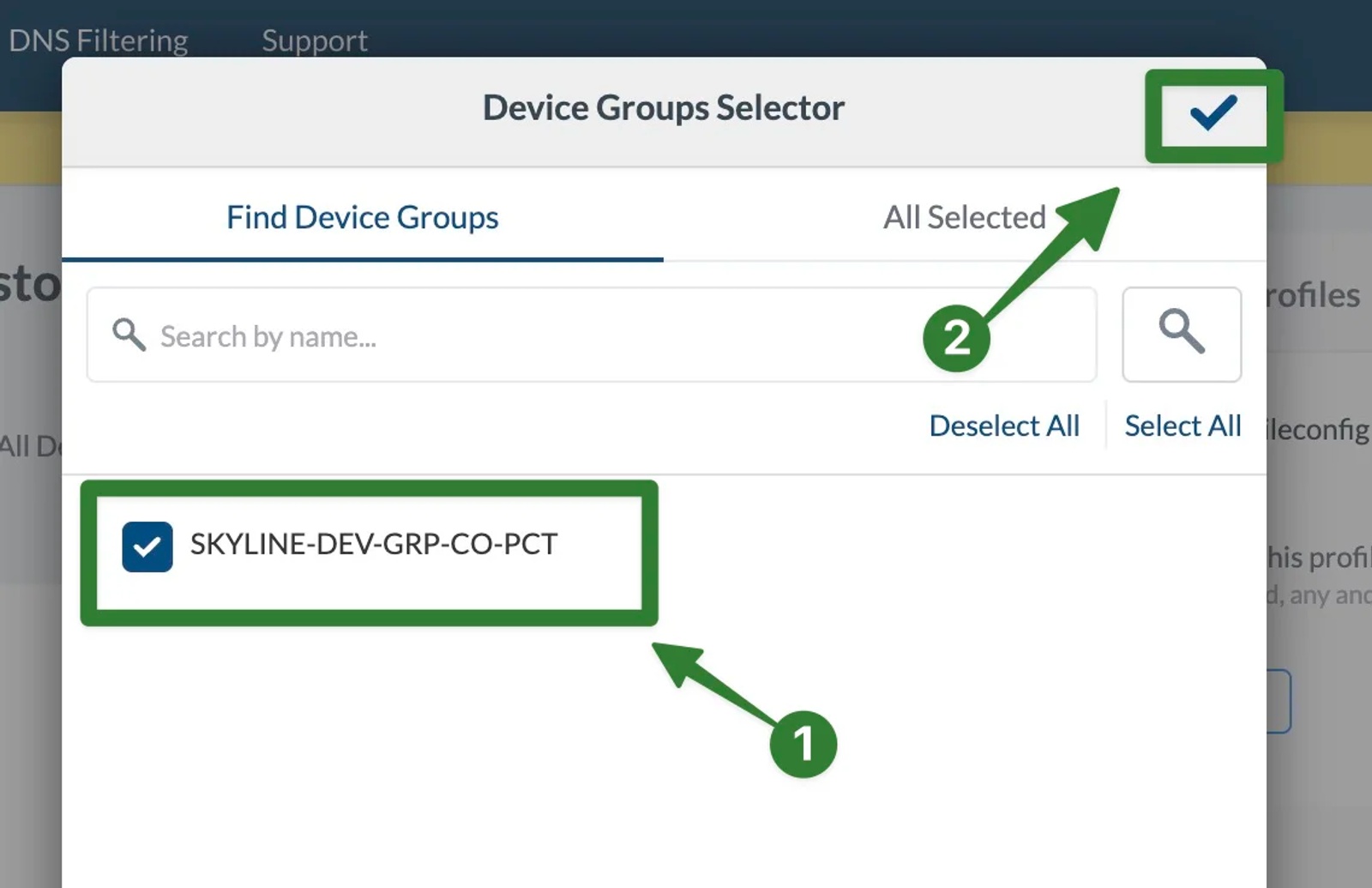Click the search magnifier button
Screen dimensions: 1372x888
point(1182,335)
